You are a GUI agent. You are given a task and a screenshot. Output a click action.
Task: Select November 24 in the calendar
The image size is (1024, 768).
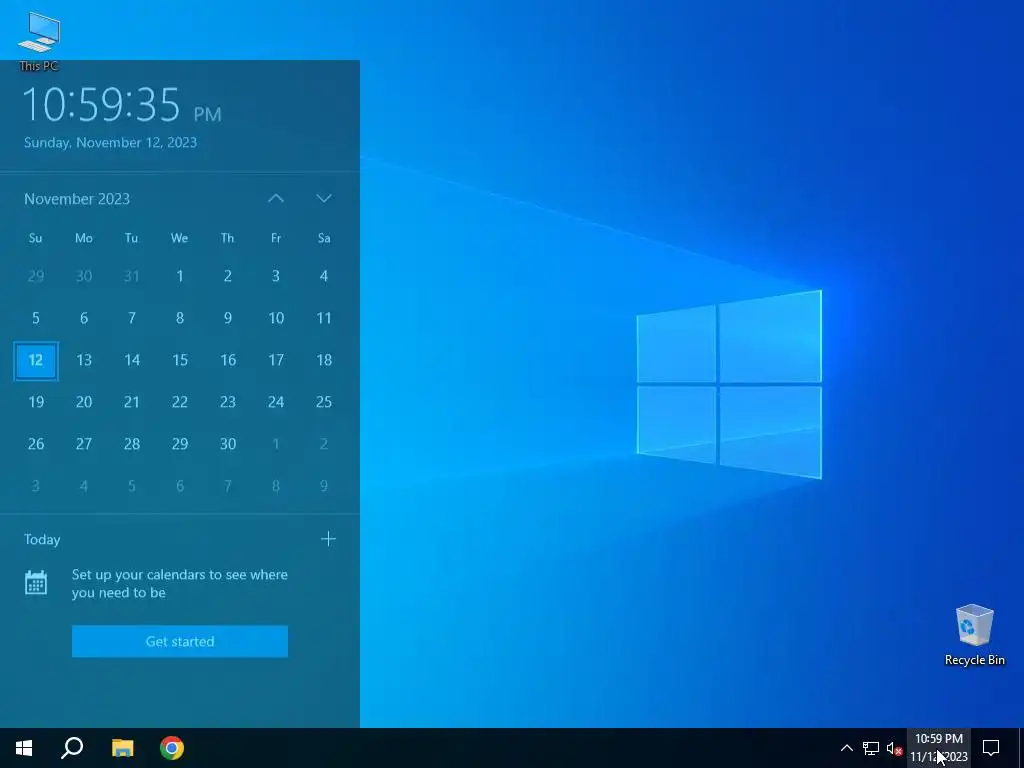[x=276, y=402]
